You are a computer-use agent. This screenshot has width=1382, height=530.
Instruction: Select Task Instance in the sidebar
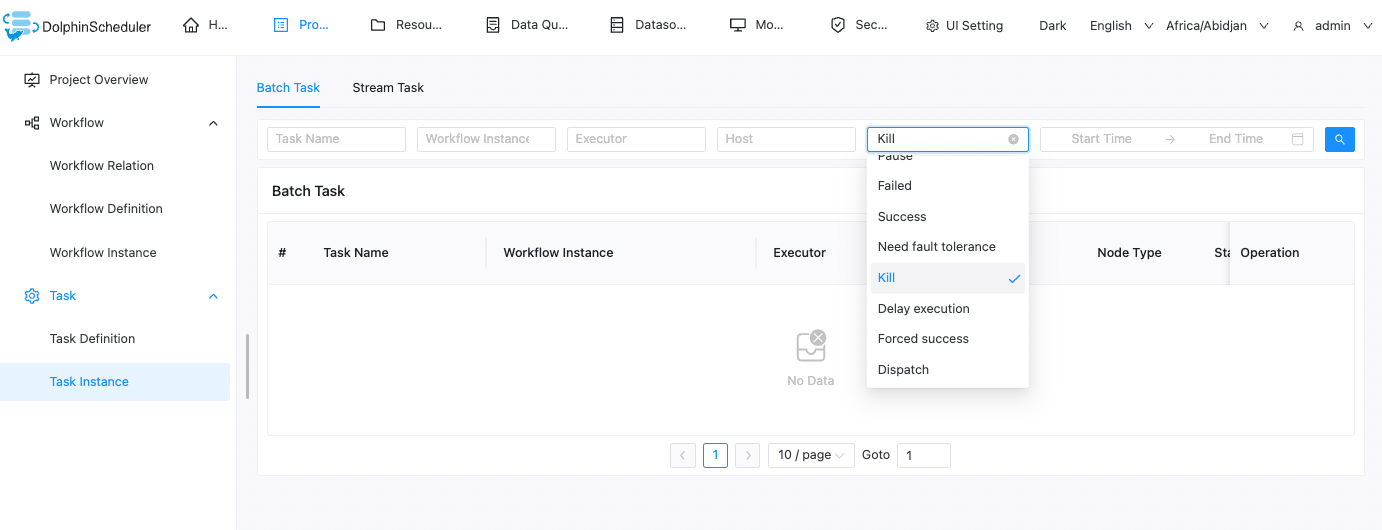[115, 382]
